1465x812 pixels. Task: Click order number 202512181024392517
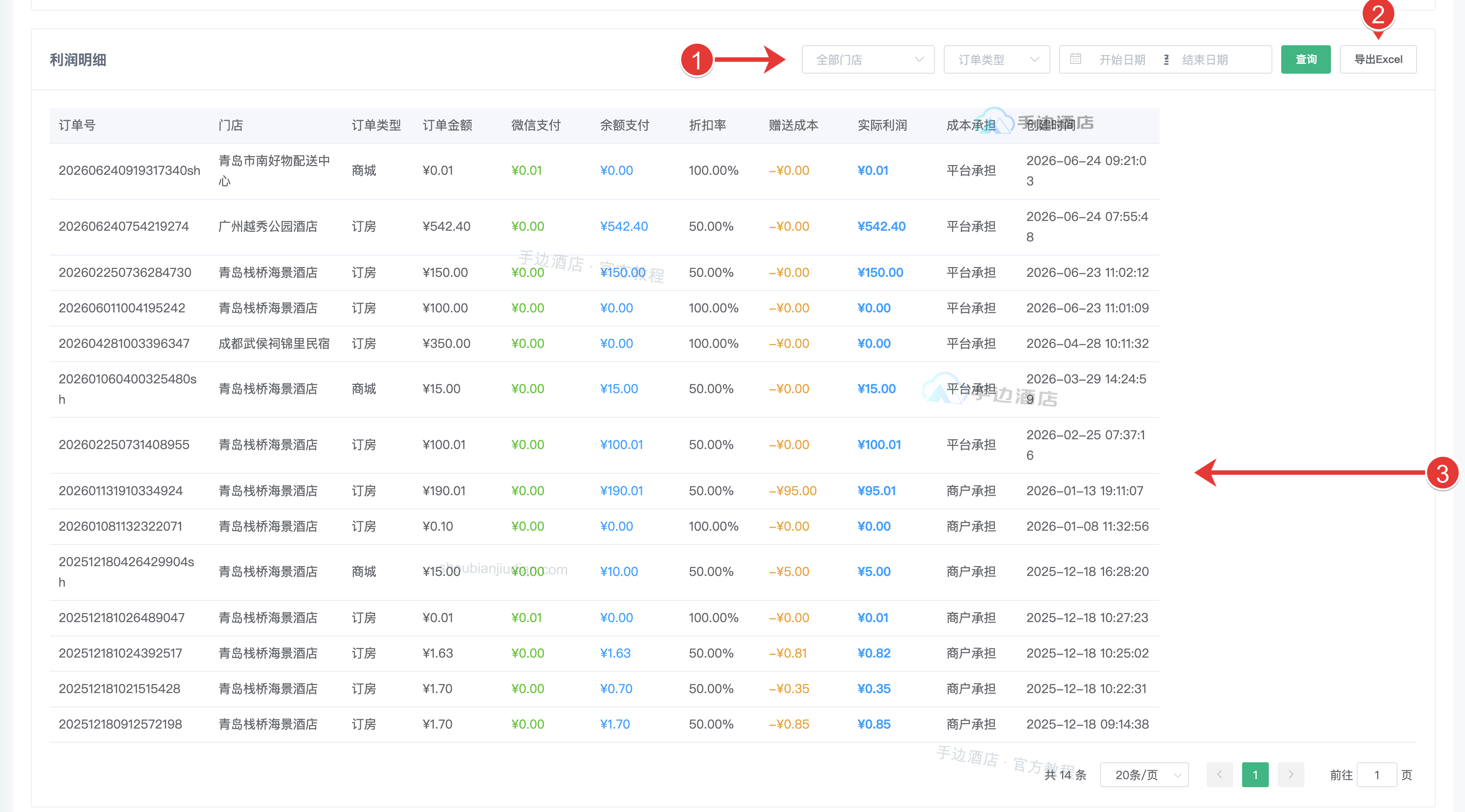121,654
